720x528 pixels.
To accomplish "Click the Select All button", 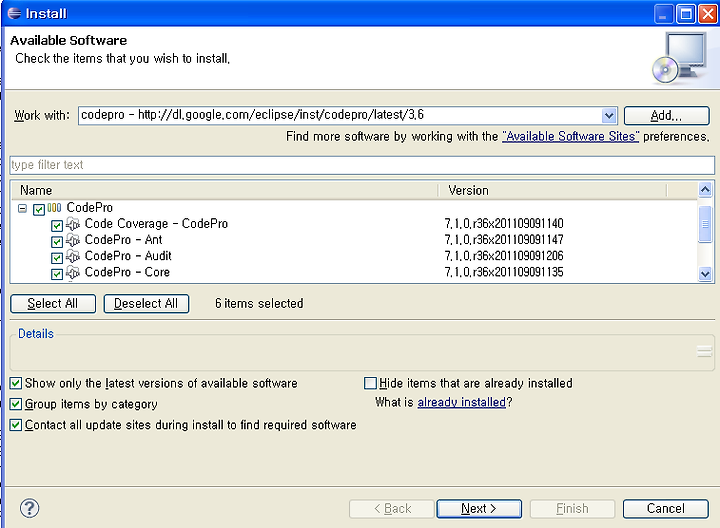I will point(53,303).
